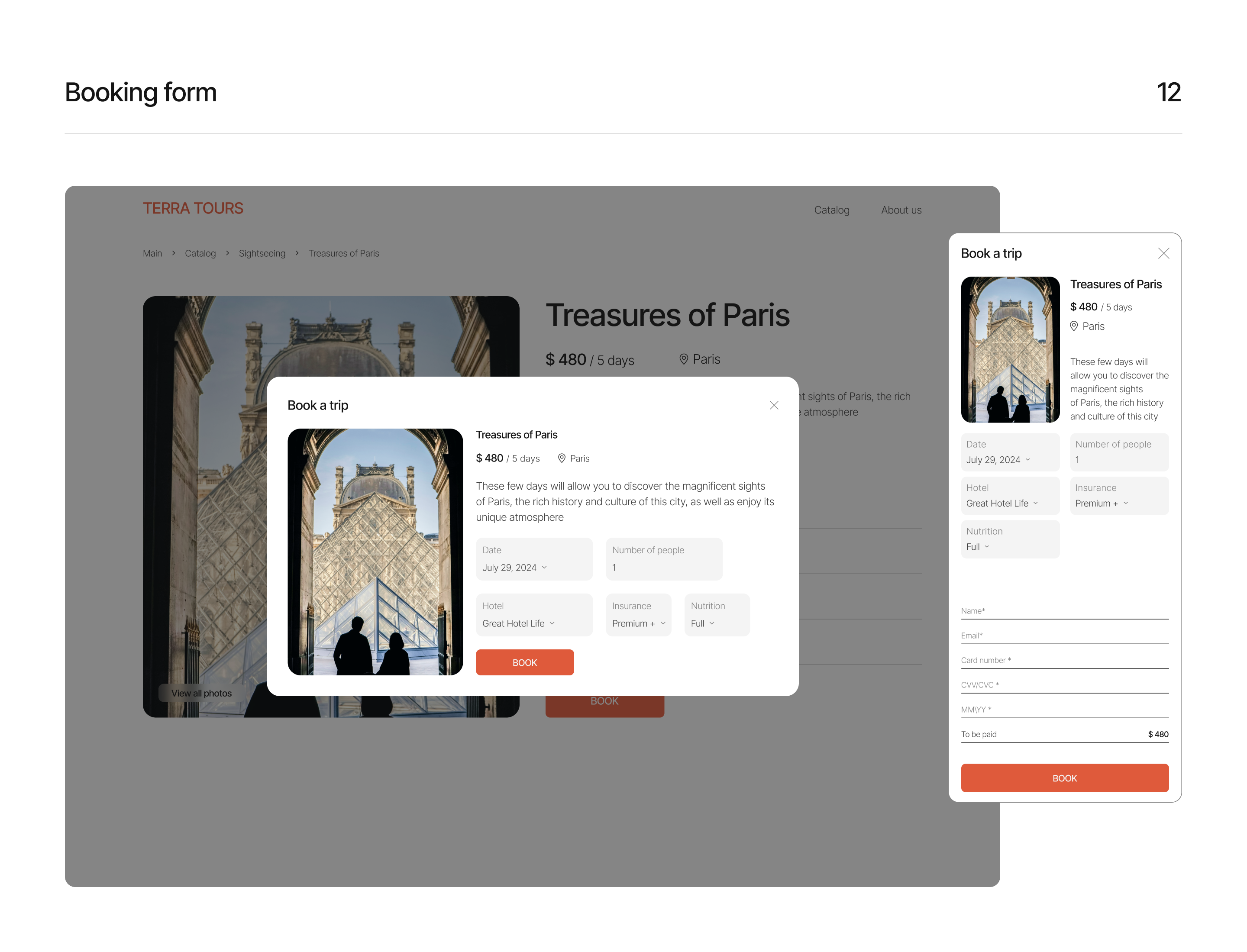Click Sightseeing breadcrumb link
This screenshot has height=952, width=1247.
click(262, 253)
